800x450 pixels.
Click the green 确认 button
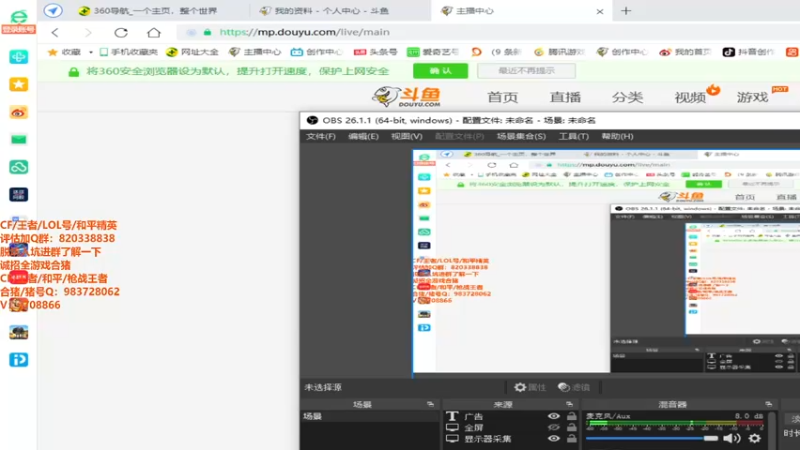440,71
